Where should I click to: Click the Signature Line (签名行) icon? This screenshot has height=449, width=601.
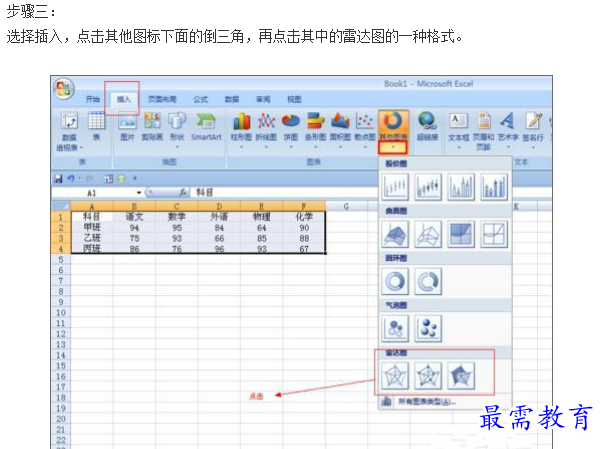(x=534, y=121)
